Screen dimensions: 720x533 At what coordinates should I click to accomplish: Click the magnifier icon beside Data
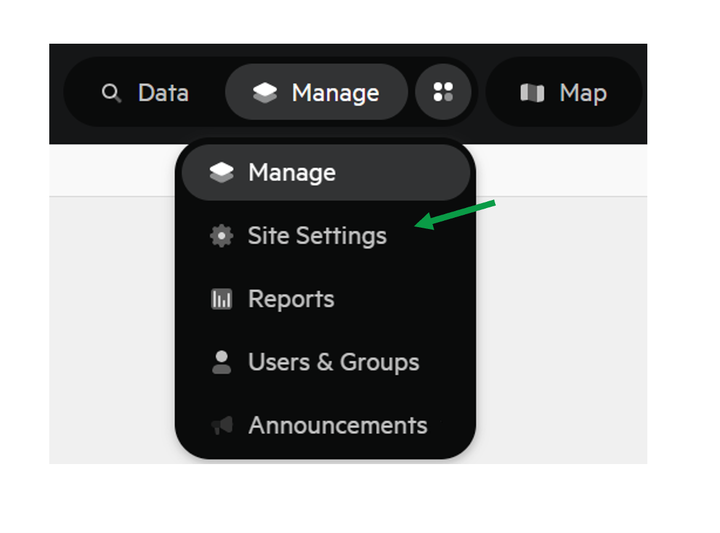[112, 93]
